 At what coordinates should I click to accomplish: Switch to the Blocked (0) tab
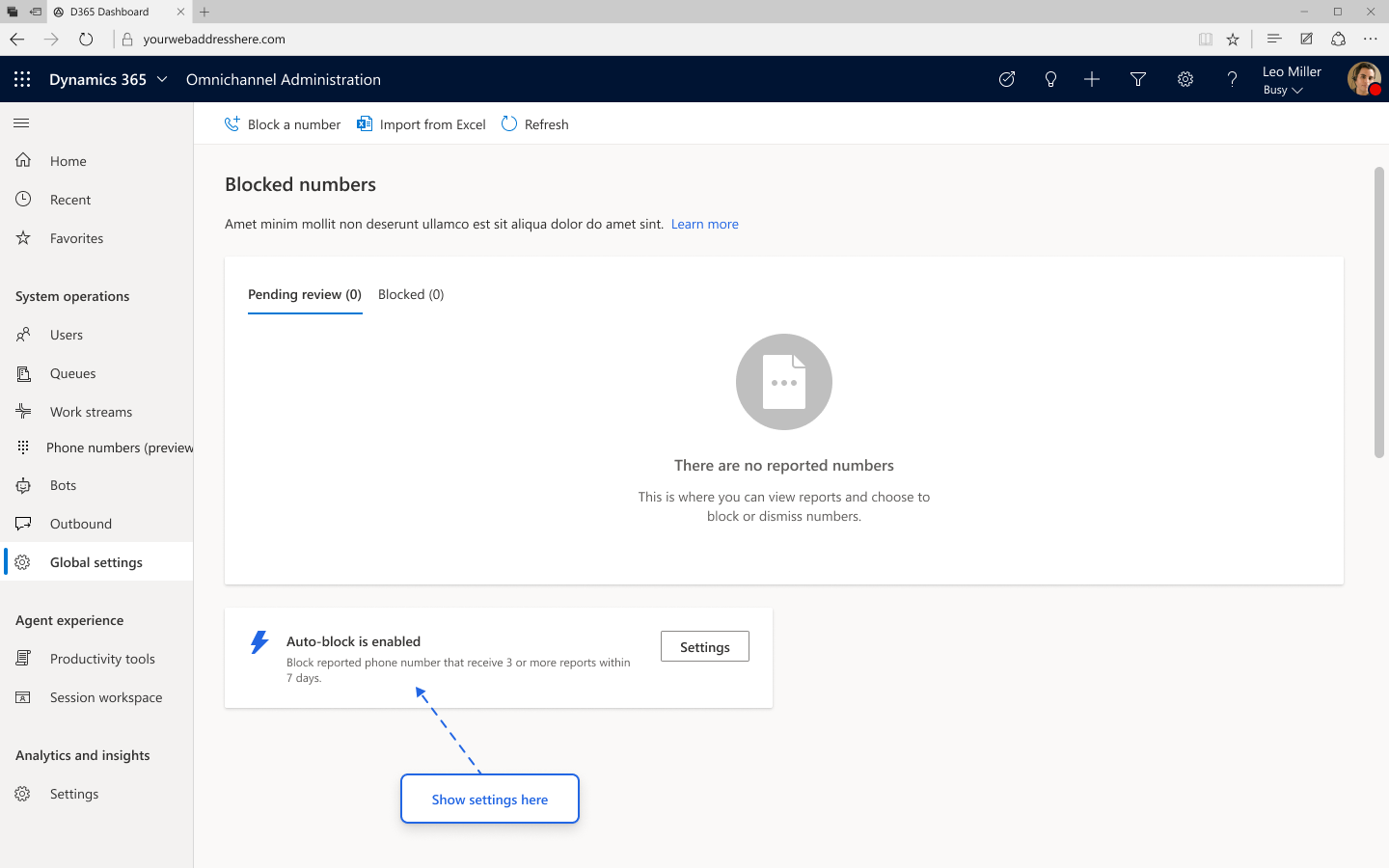411,294
